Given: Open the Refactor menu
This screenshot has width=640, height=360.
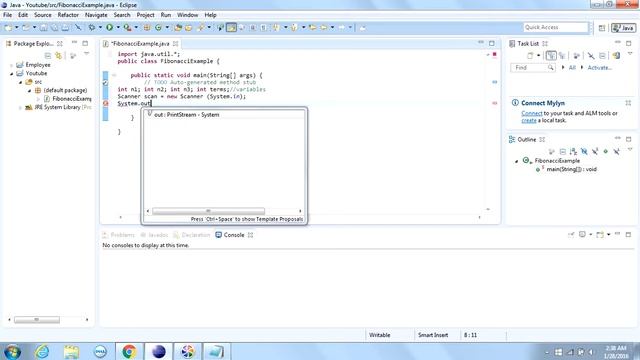Looking at the screenshot, I should 68,15.
